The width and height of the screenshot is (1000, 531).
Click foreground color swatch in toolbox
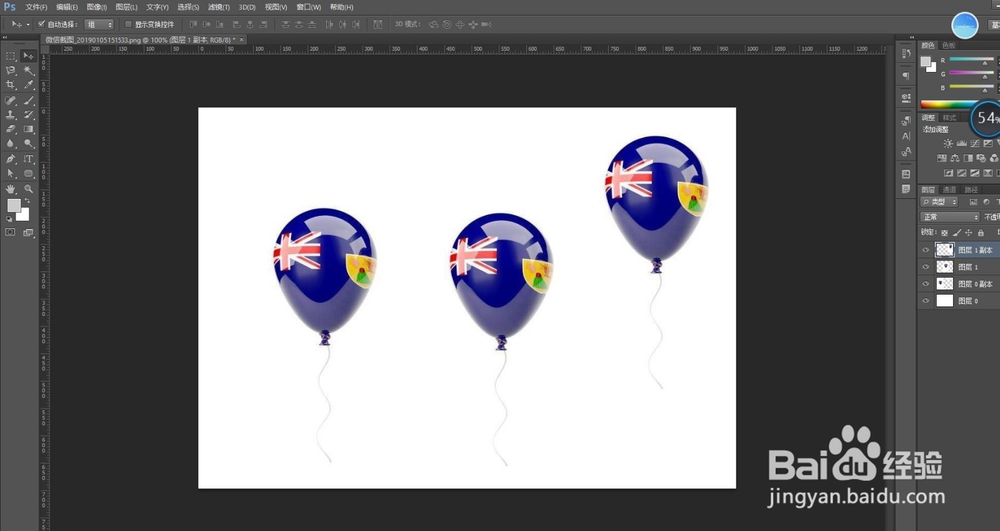13,205
